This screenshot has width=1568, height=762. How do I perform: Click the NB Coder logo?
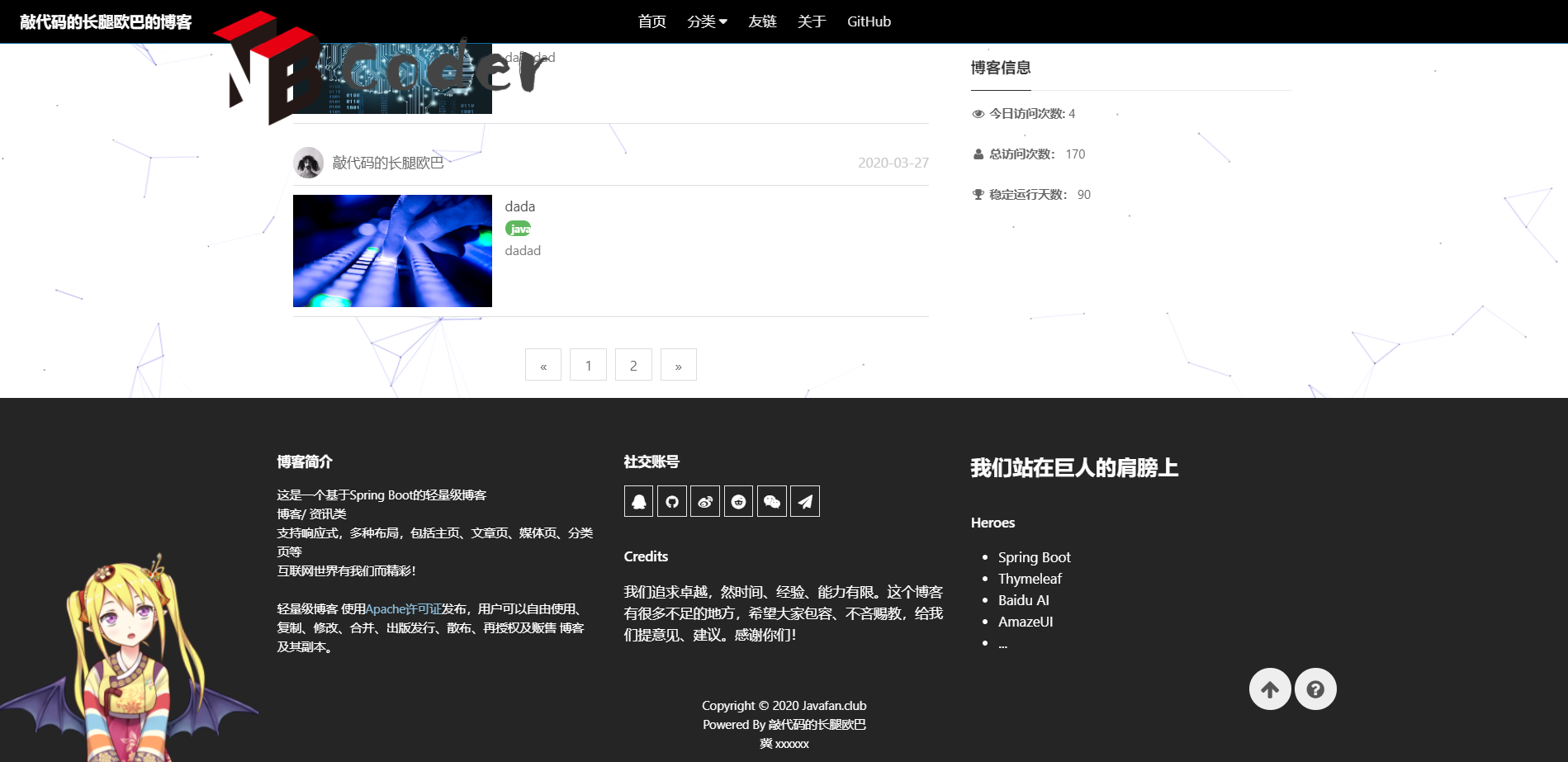(x=380, y=68)
